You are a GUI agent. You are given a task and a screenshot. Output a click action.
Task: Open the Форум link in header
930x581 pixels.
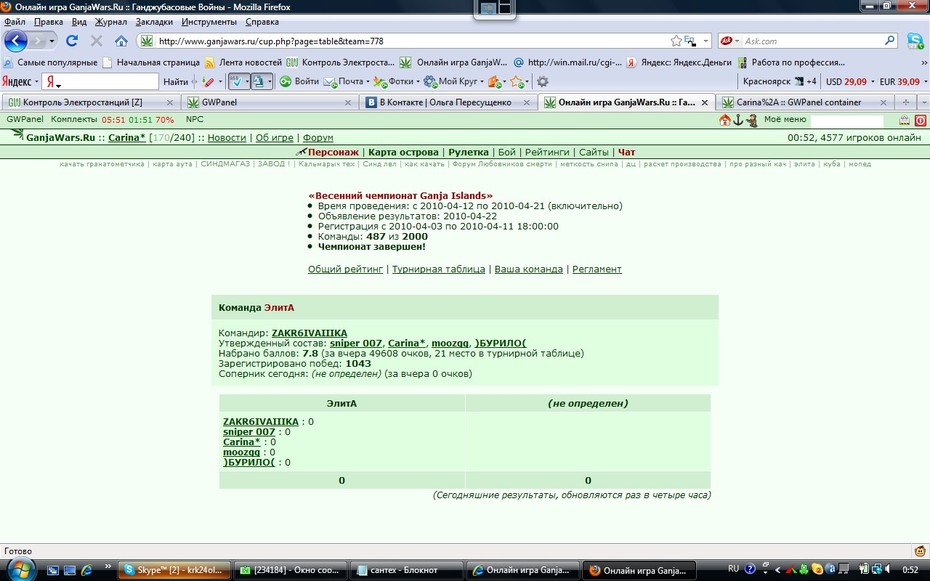click(x=318, y=138)
